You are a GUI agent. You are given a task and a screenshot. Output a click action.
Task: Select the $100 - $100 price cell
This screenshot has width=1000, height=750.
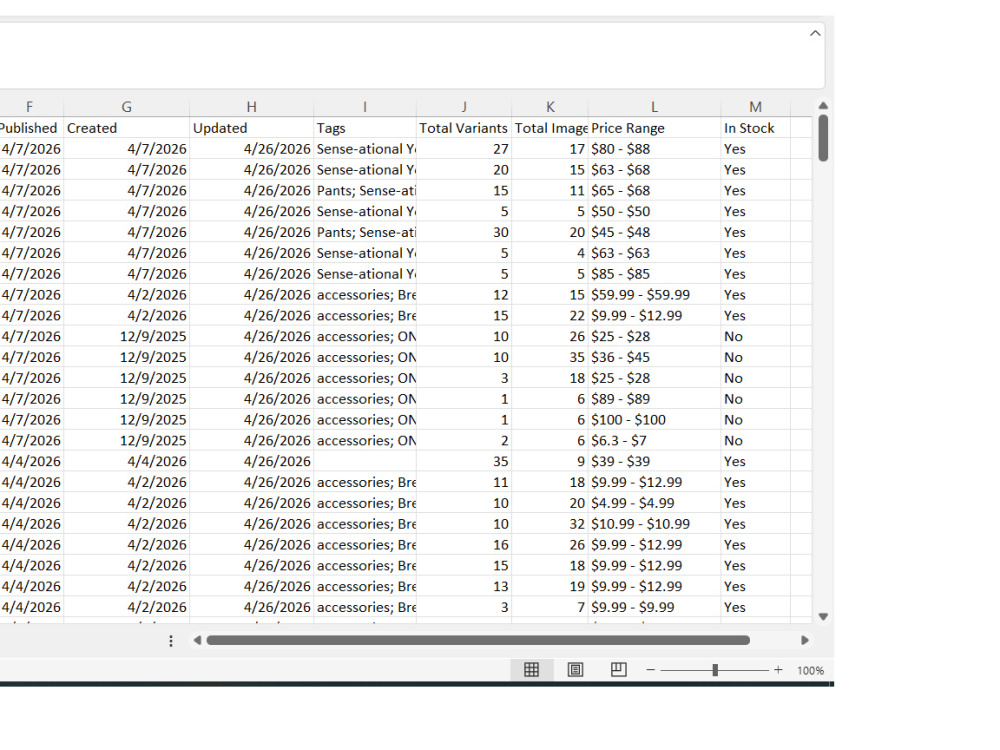pyautogui.click(x=654, y=420)
